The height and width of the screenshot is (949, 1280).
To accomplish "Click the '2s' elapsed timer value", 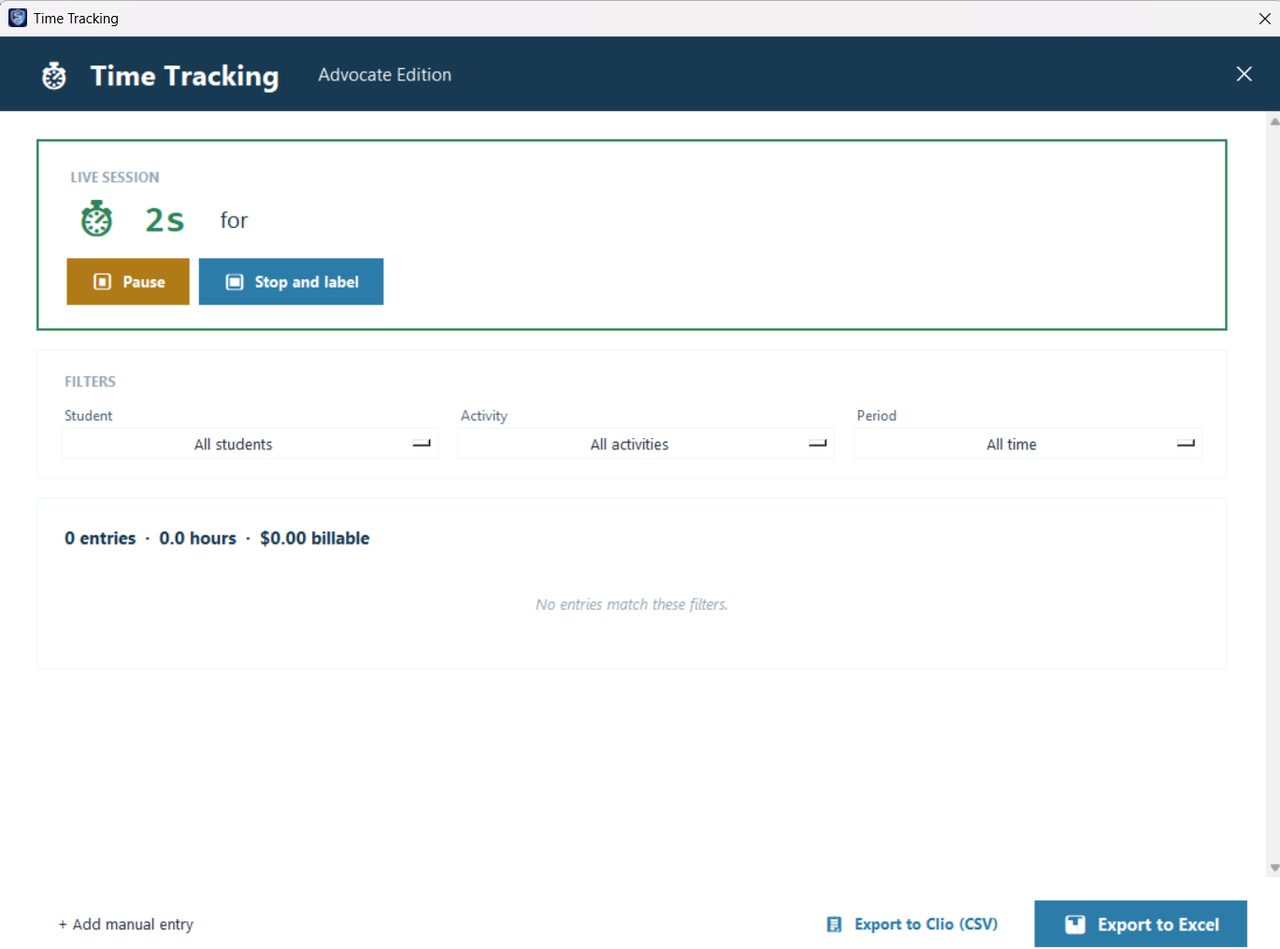I will coord(165,220).
